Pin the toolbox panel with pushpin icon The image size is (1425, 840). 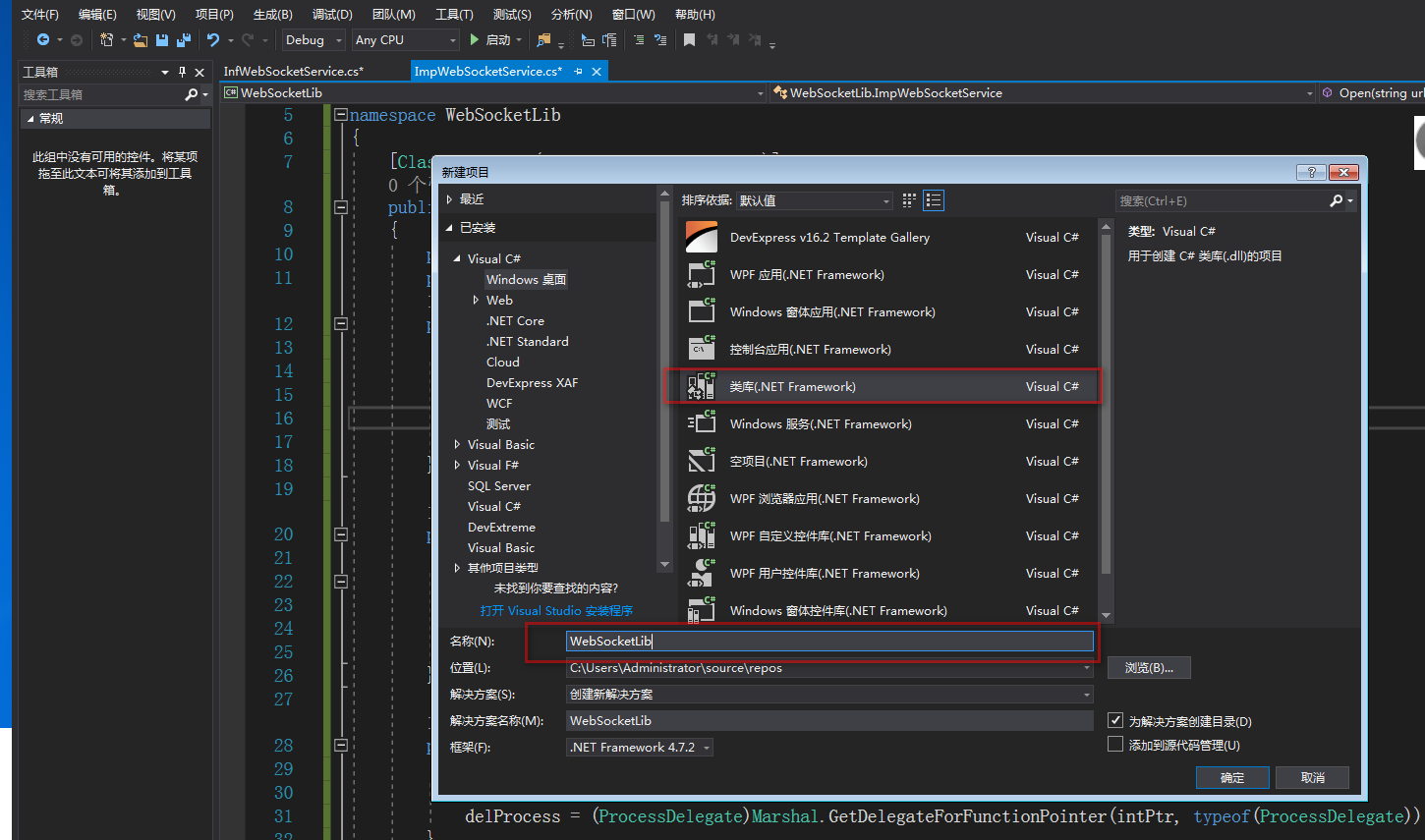pos(182,72)
